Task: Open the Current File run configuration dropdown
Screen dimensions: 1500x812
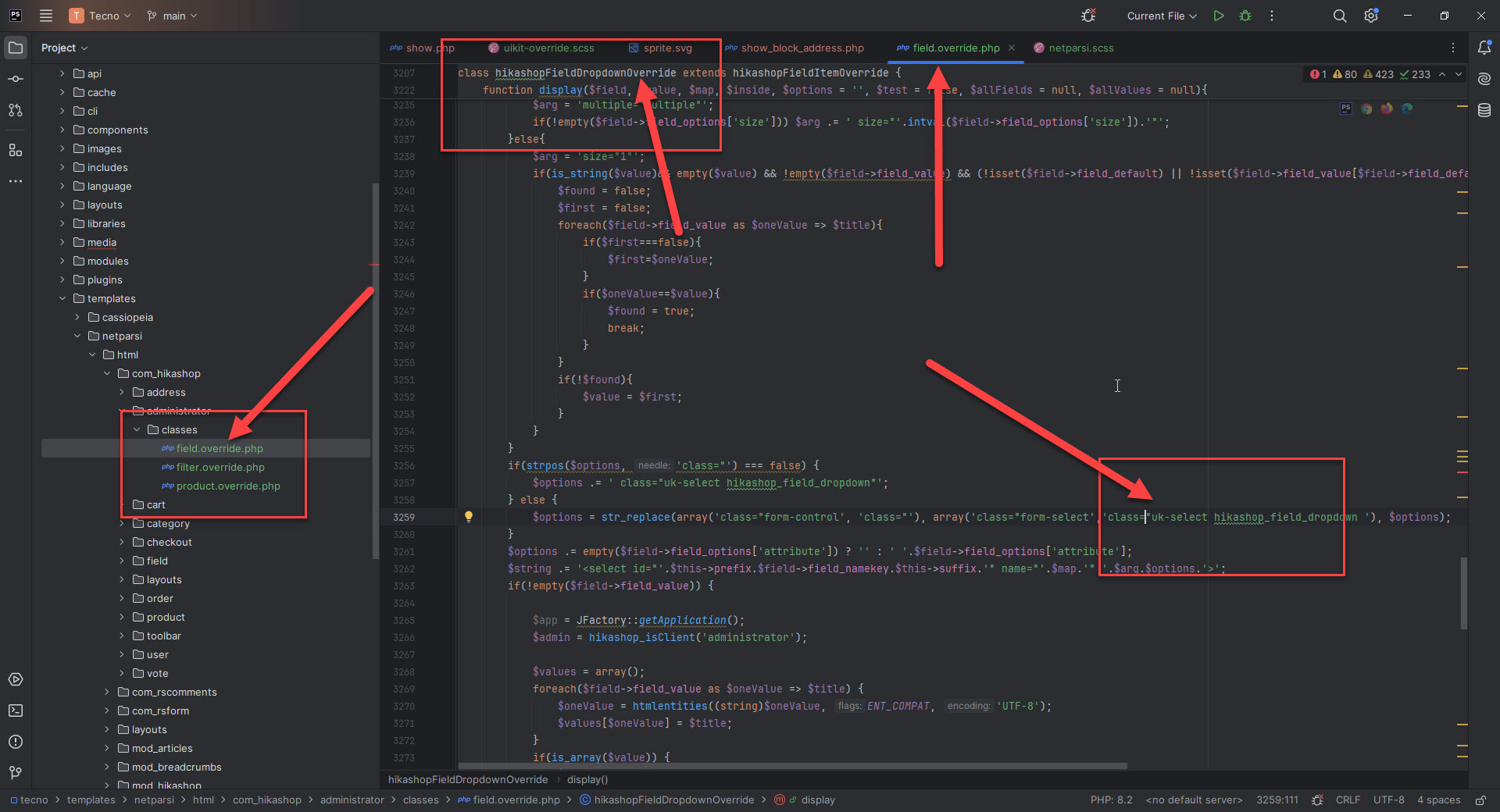Action: click(1162, 16)
